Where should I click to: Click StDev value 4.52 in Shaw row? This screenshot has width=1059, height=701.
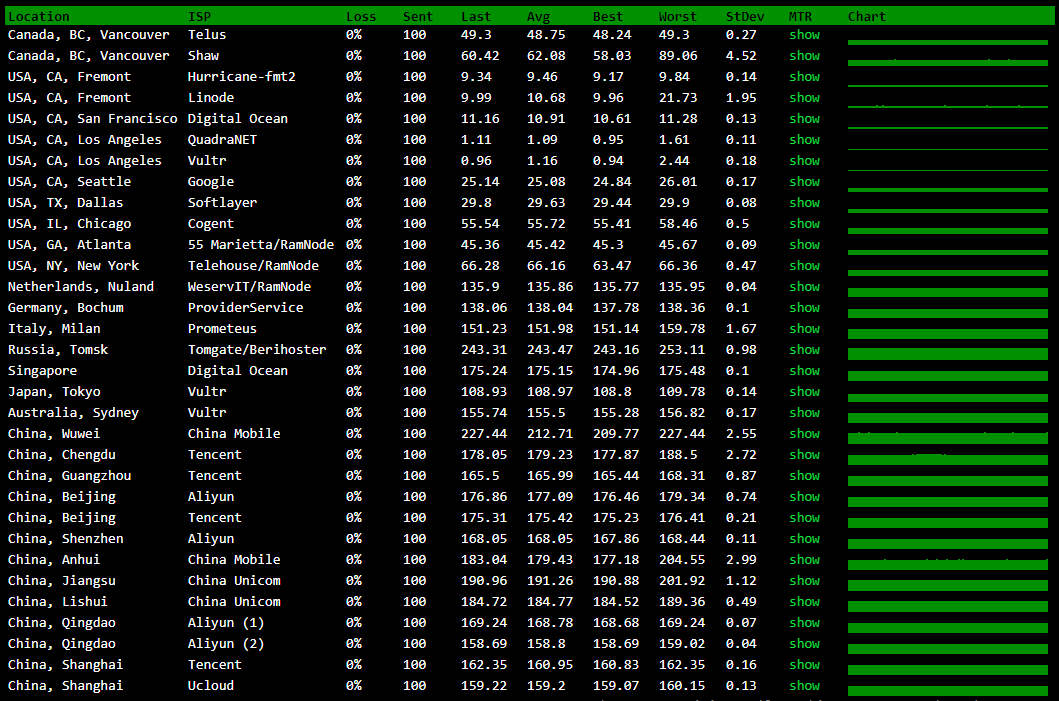click(741, 55)
